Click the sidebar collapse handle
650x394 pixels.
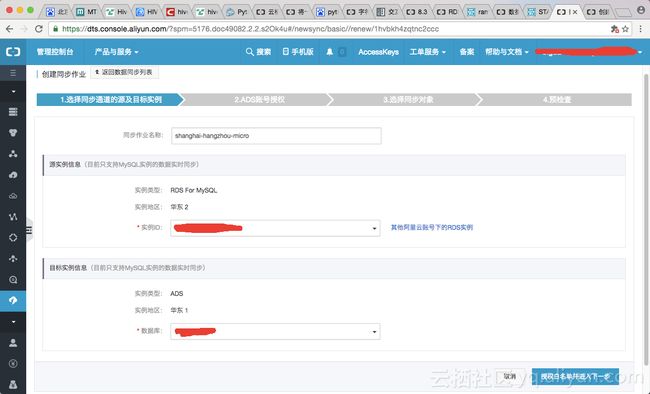[x=29, y=230]
